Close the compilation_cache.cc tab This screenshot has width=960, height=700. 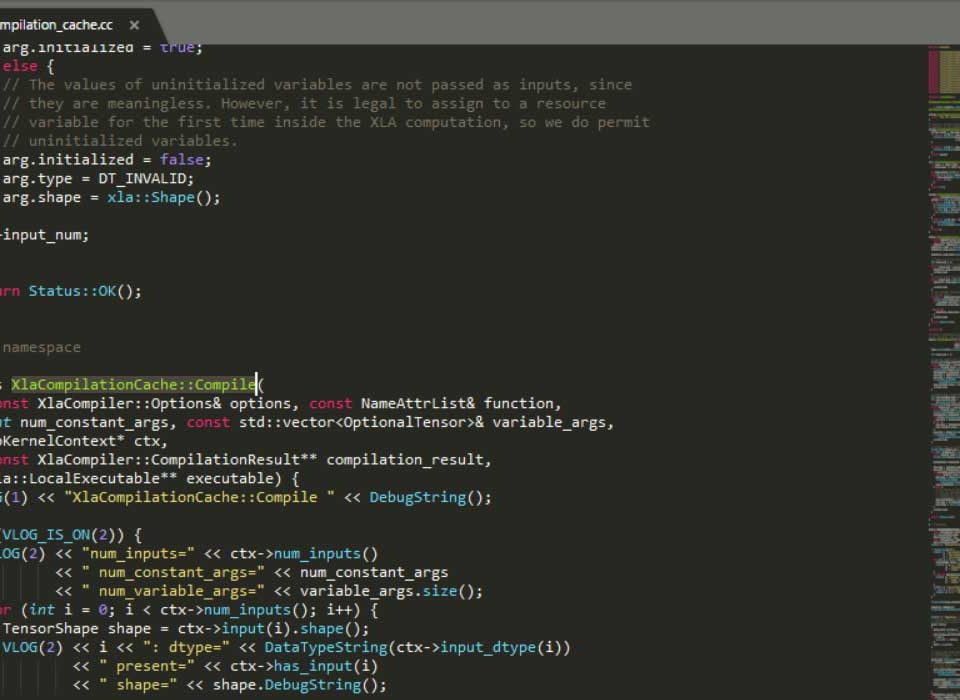(133, 25)
